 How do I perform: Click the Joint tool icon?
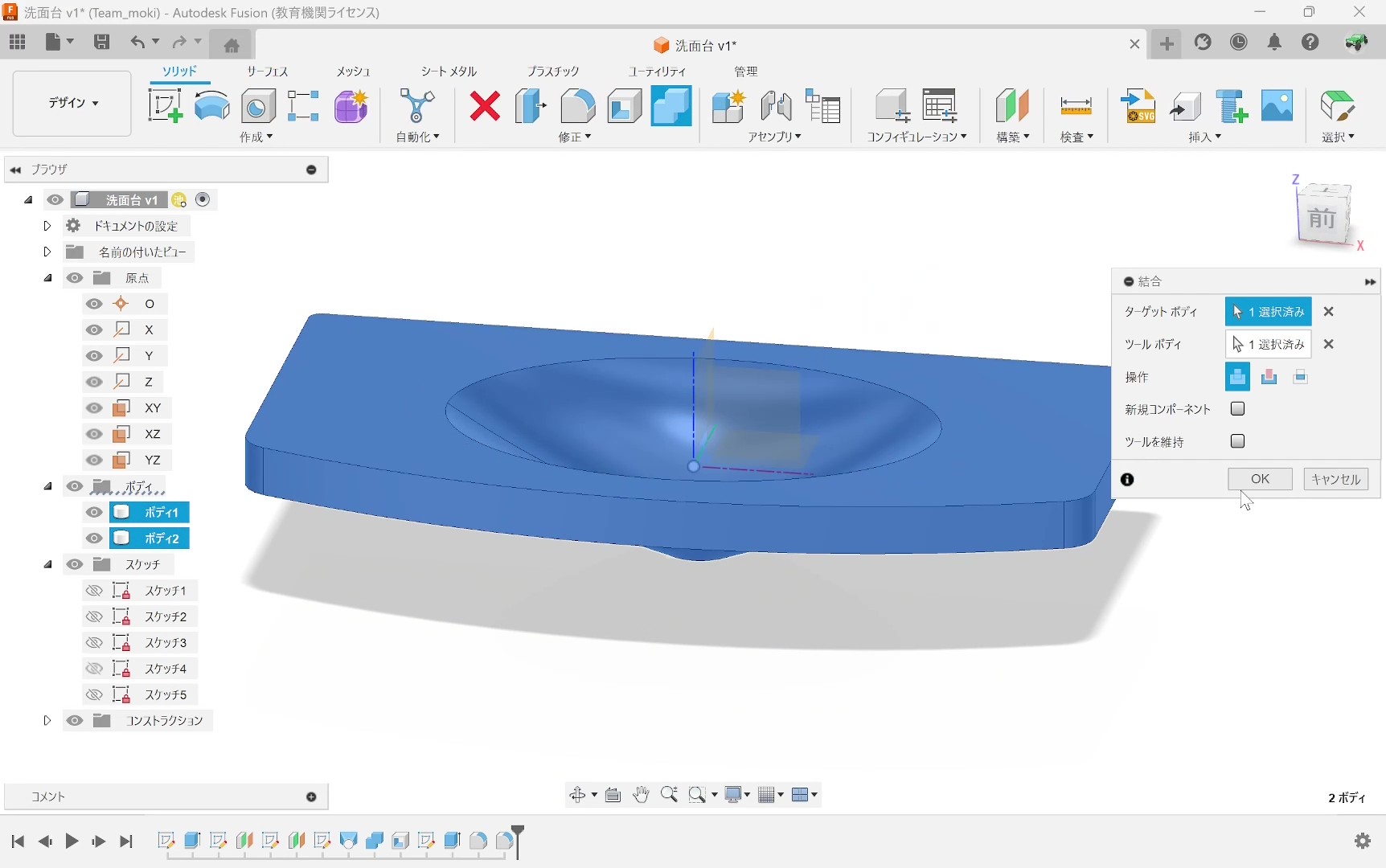[776, 106]
